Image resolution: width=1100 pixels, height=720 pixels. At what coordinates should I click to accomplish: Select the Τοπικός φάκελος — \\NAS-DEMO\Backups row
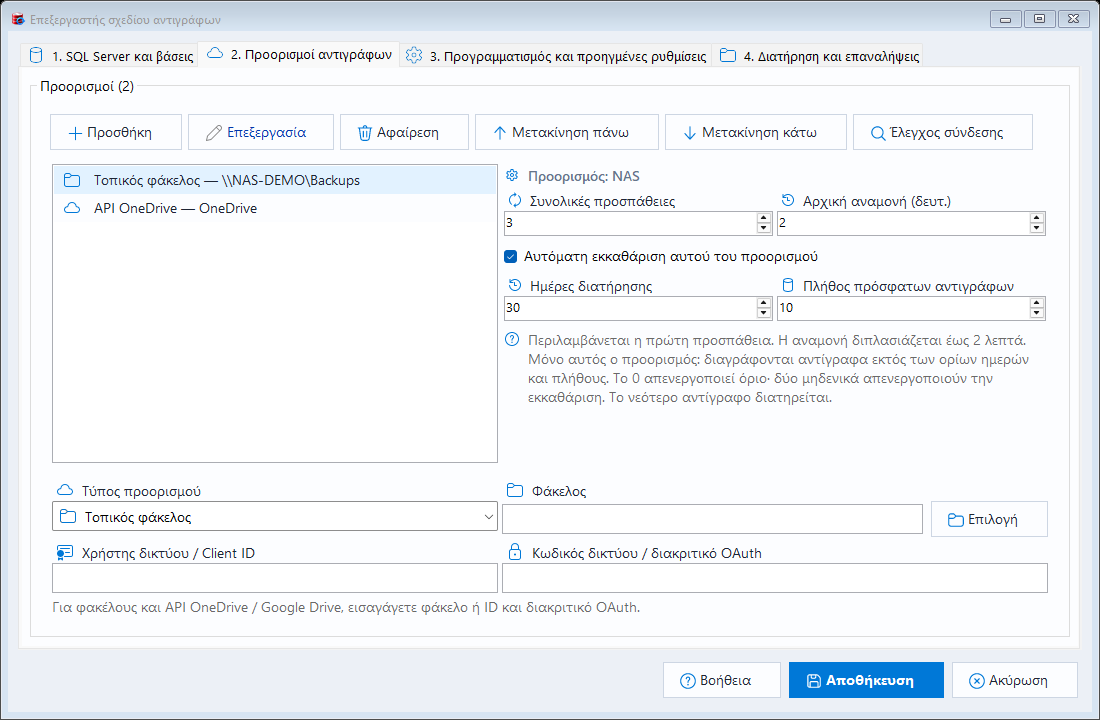click(x=275, y=180)
